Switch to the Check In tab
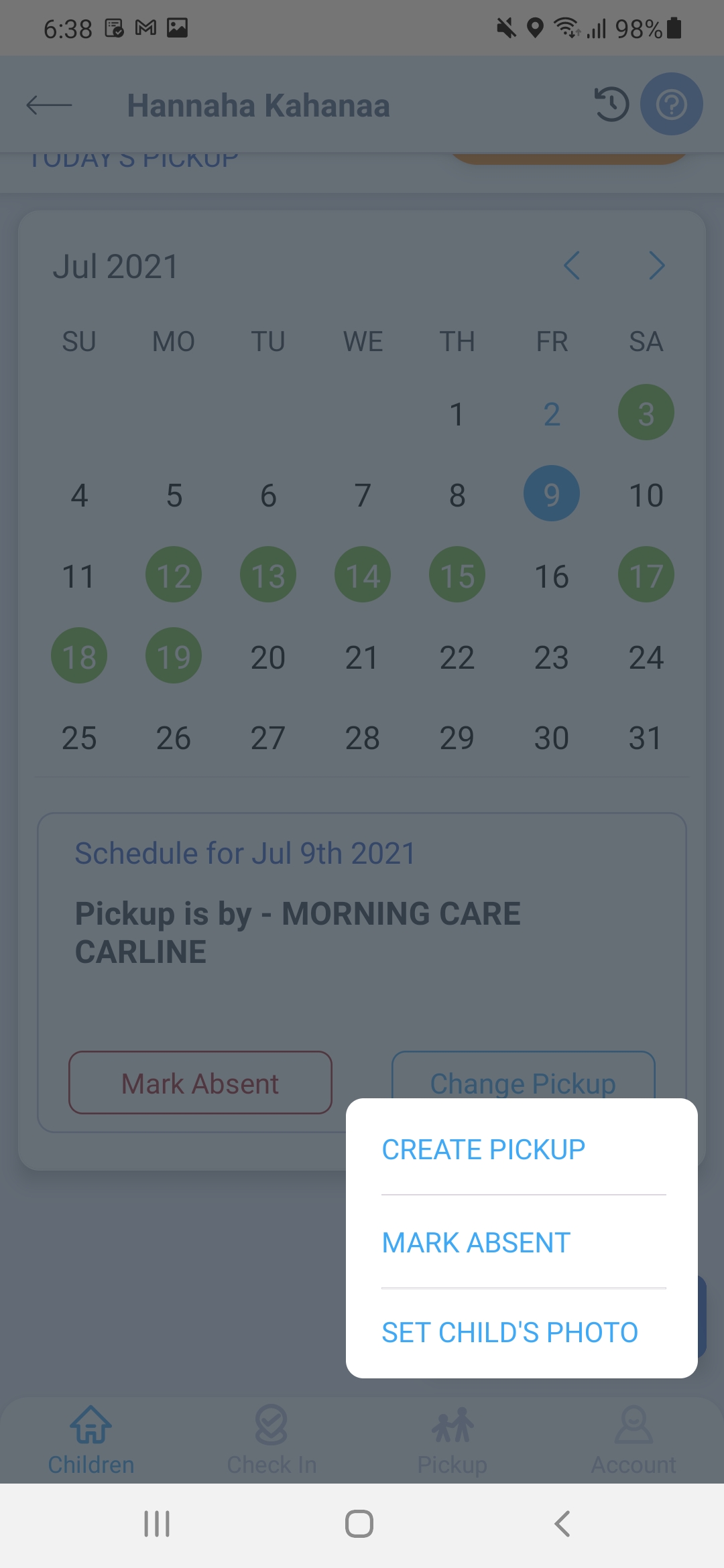Viewport: 724px width, 1568px height. (271, 1439)
